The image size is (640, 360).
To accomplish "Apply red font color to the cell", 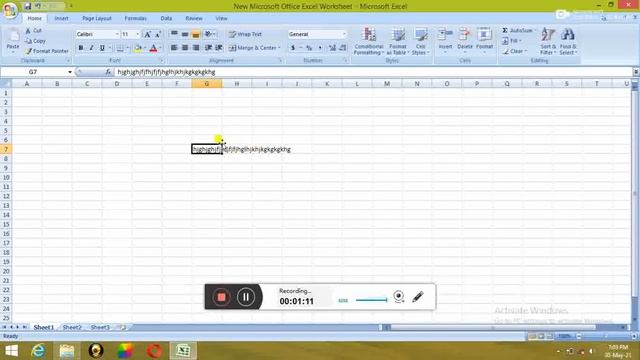I will coord(153,48).
